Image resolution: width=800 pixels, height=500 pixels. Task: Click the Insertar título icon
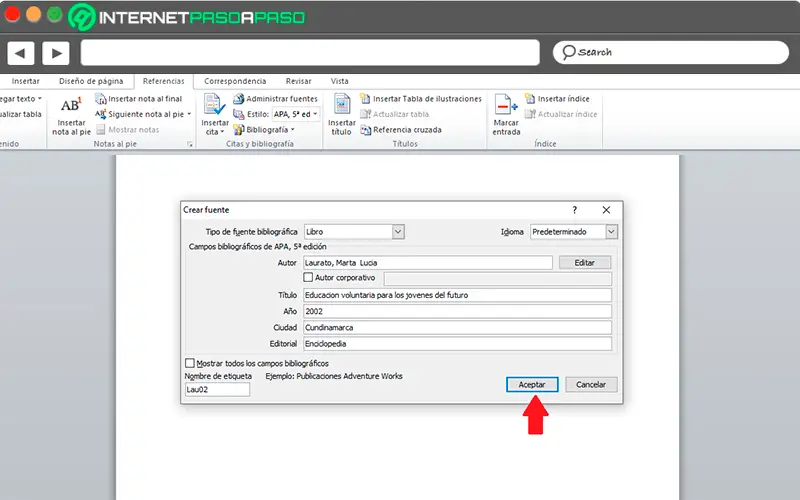[342, 104]
